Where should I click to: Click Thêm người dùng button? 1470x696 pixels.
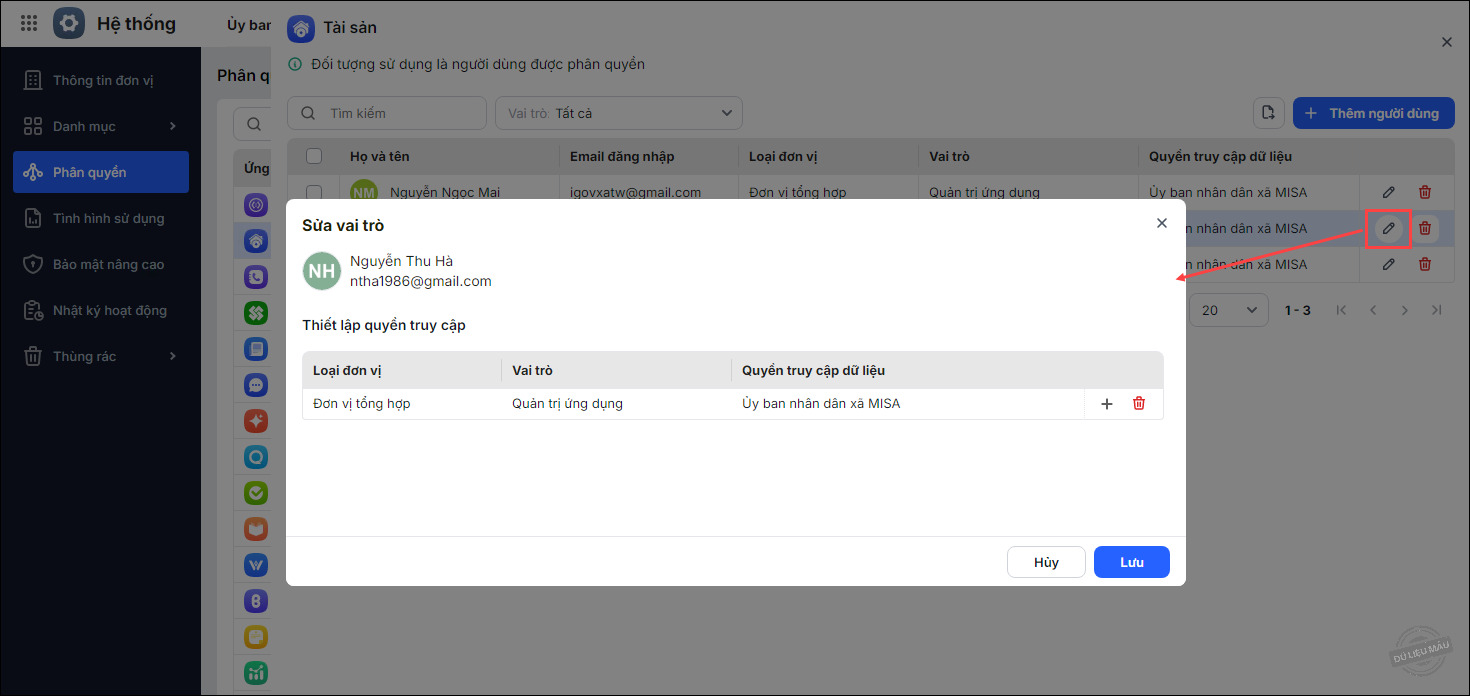[1374, 113]
